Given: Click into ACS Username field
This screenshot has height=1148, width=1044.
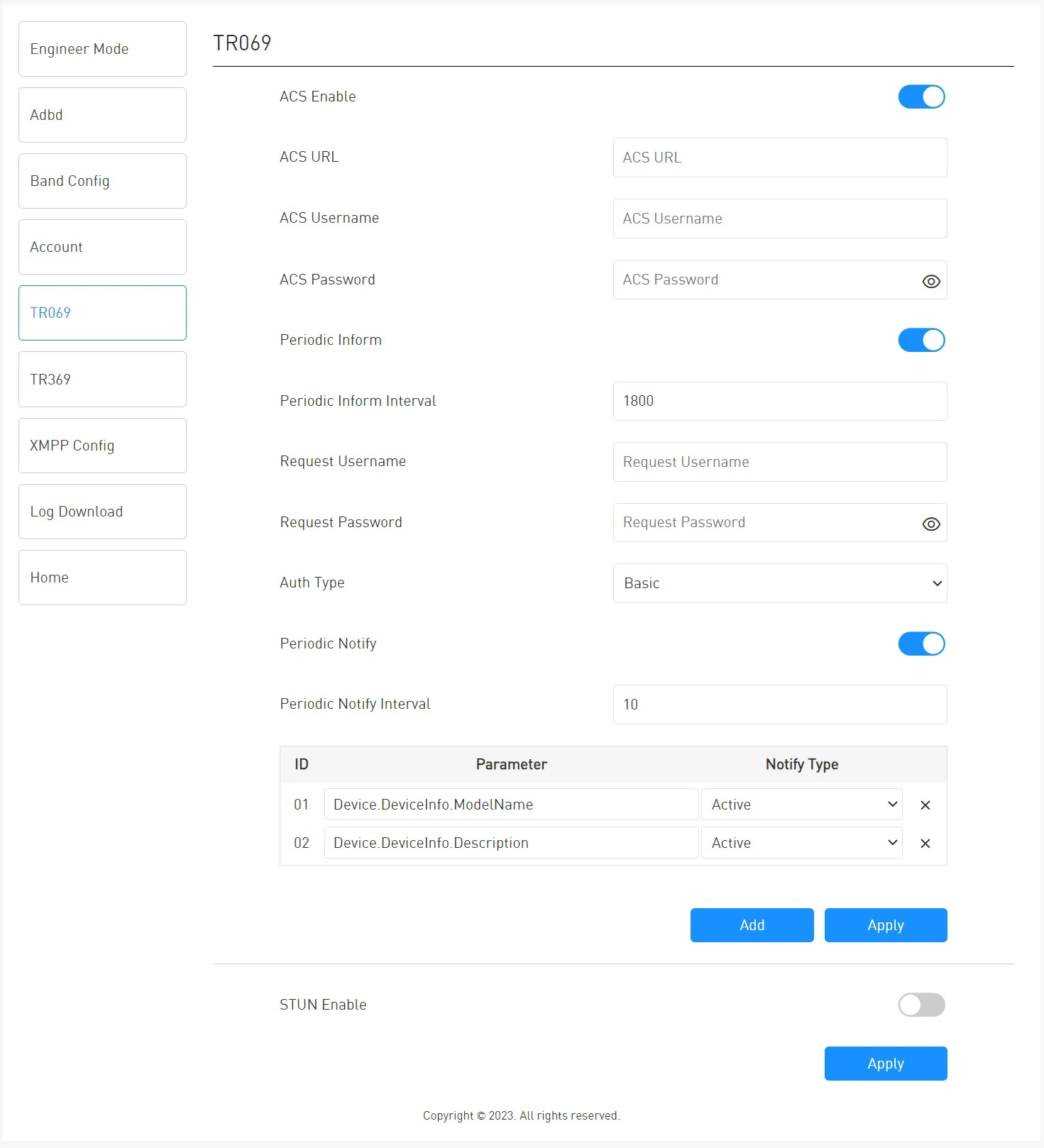Looking at the screenshot, I should (780, 219).
